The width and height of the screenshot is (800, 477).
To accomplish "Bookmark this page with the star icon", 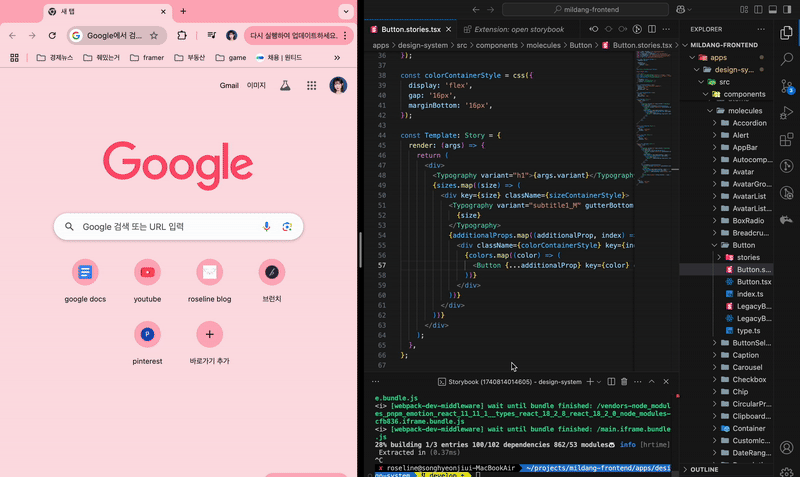I will pos(154,35).
